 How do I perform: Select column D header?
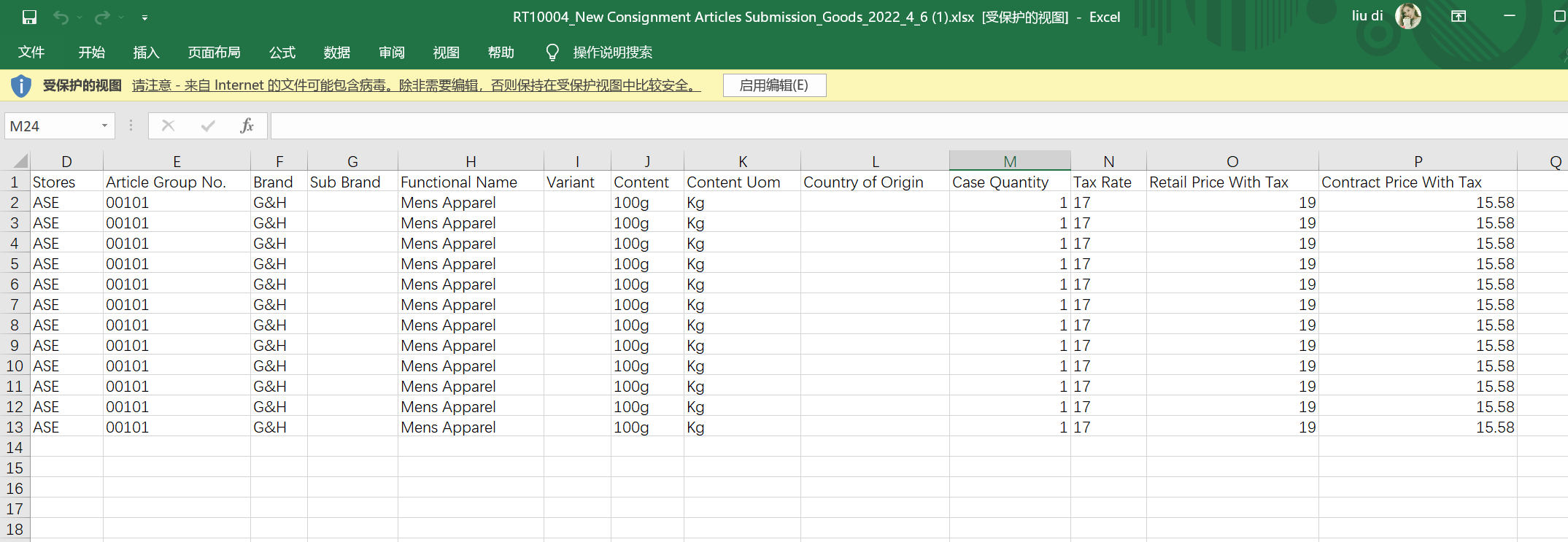[66, 161]
